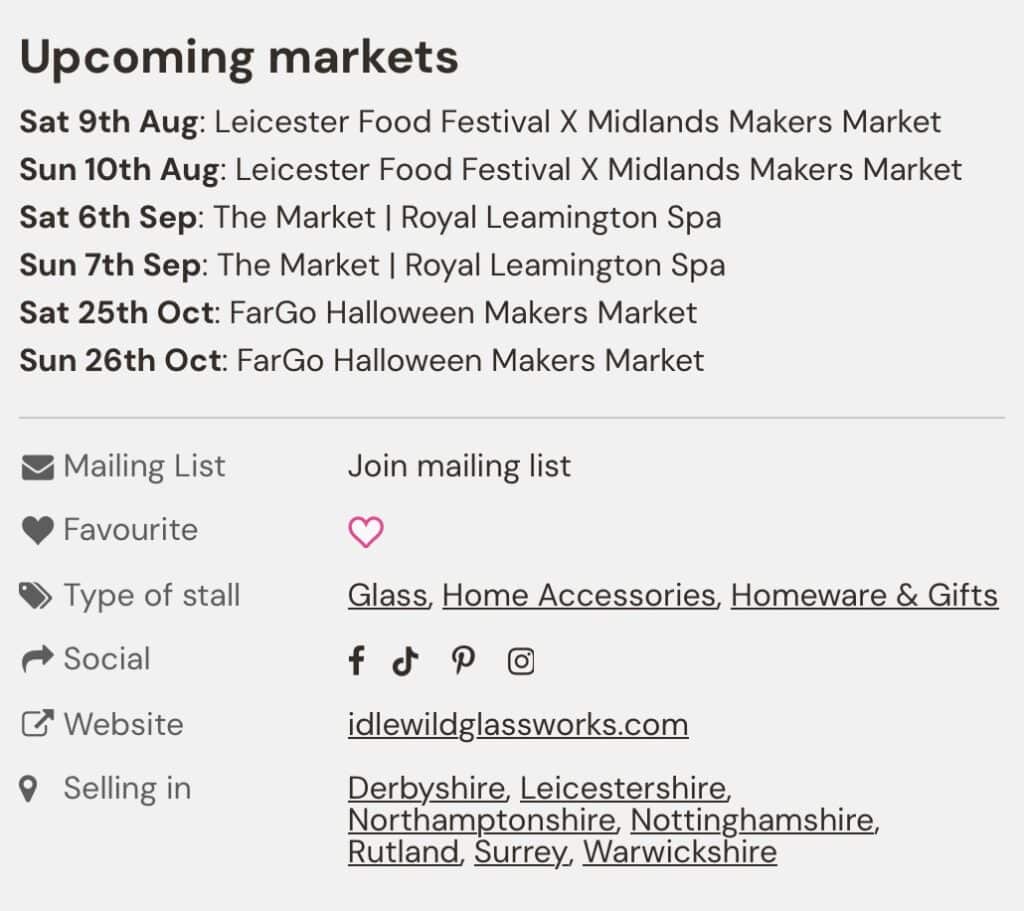Click the Mailing List envelope icon
Viewport: 1024px width, 911px height.
(37, 467)
